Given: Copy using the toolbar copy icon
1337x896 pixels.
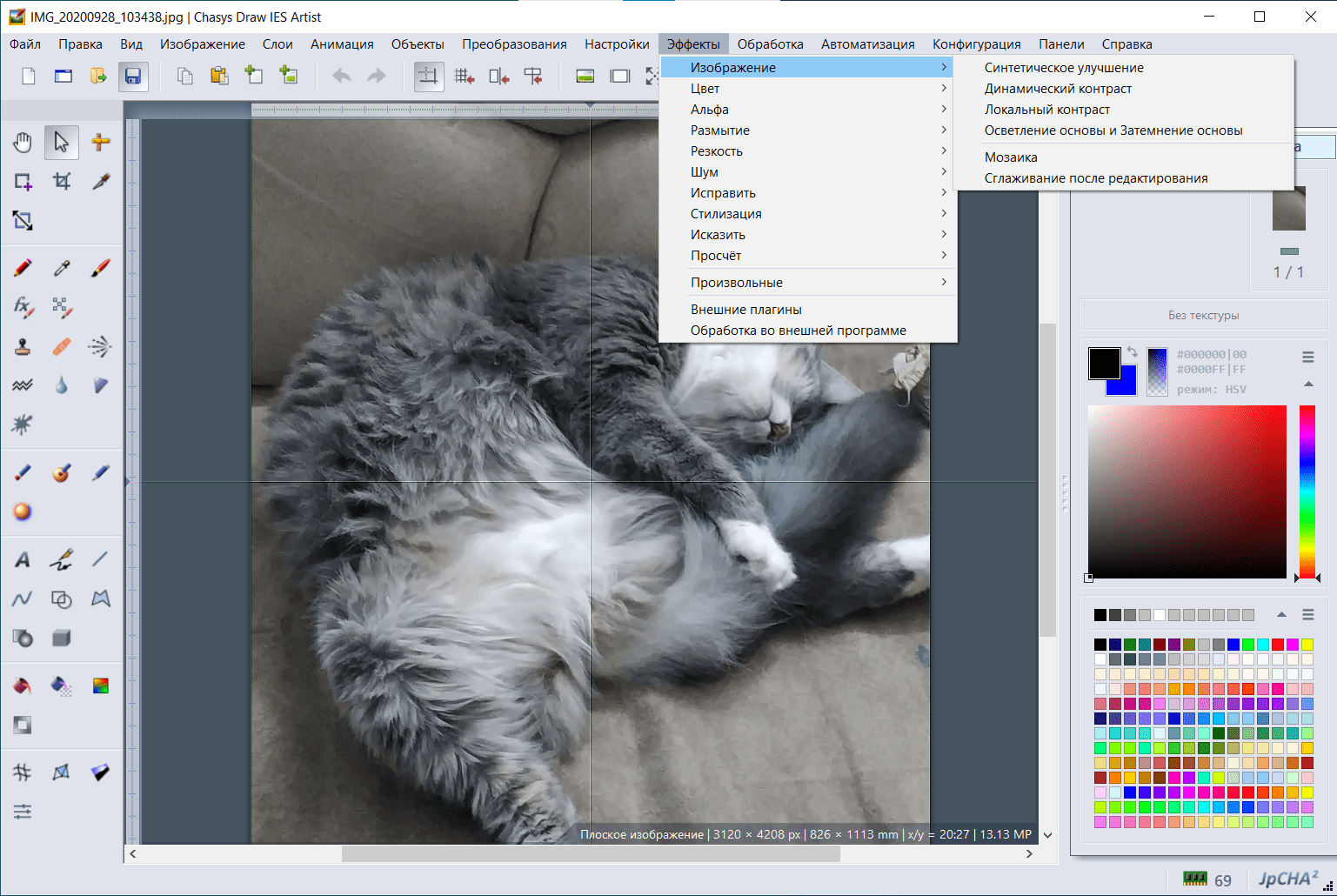Looking at the screenshot, I should (x=185, y=77).
